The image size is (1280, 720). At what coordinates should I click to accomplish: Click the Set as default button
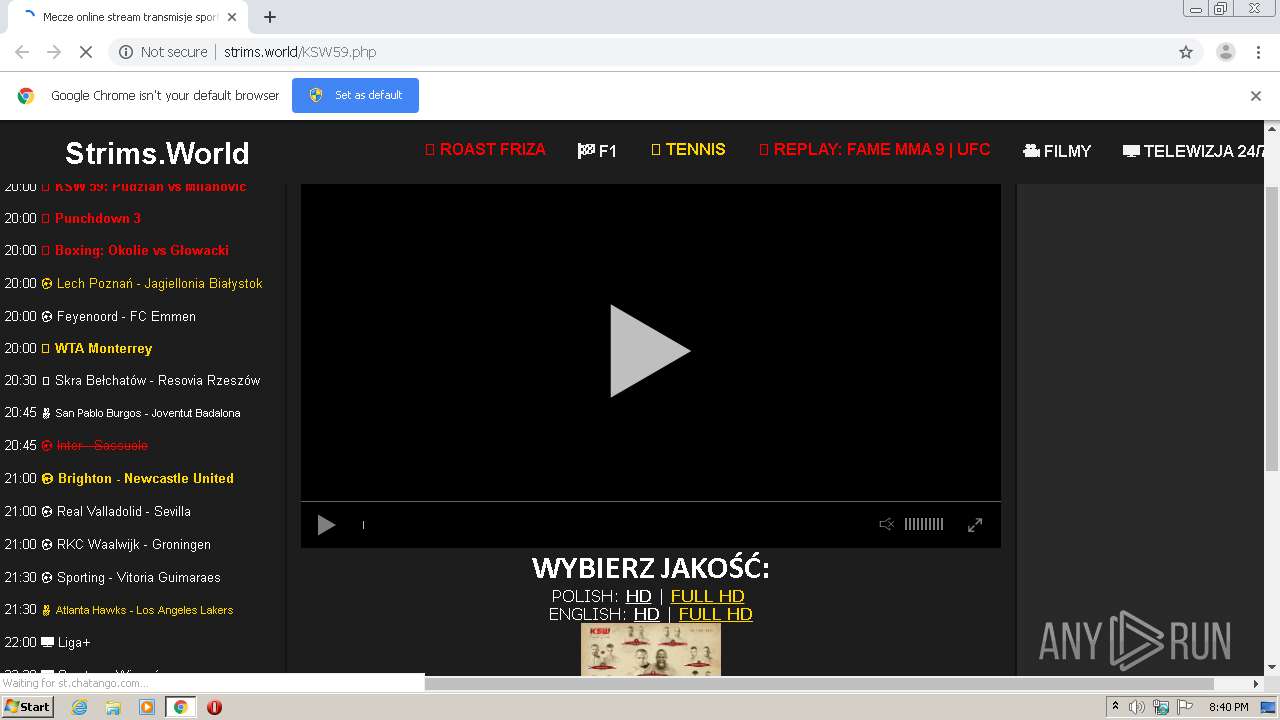click(x=355, y=95)
